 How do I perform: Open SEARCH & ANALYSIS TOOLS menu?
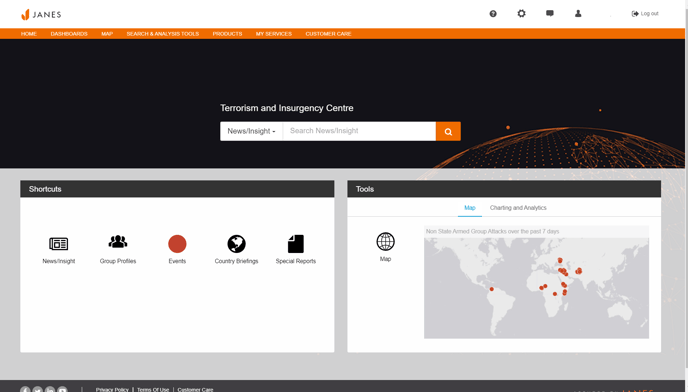tap(163, 34)
